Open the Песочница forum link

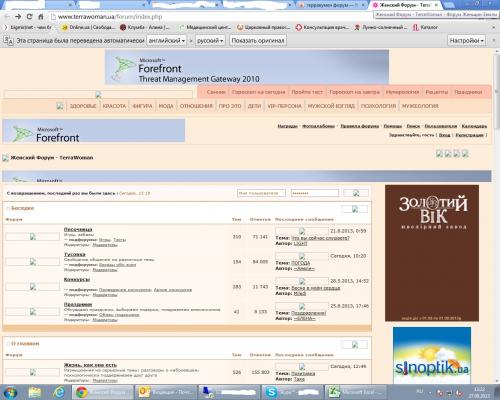click(x=78, y=229)
